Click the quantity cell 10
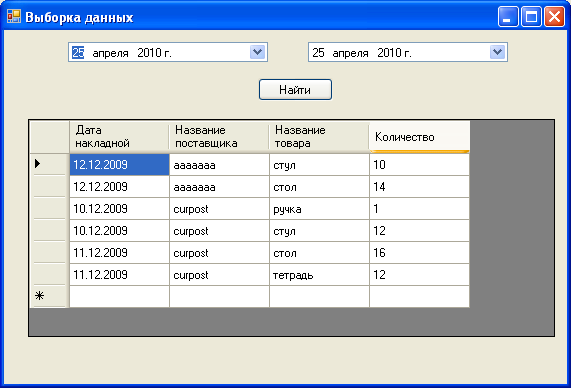The image size is (571, 388). 420,165
